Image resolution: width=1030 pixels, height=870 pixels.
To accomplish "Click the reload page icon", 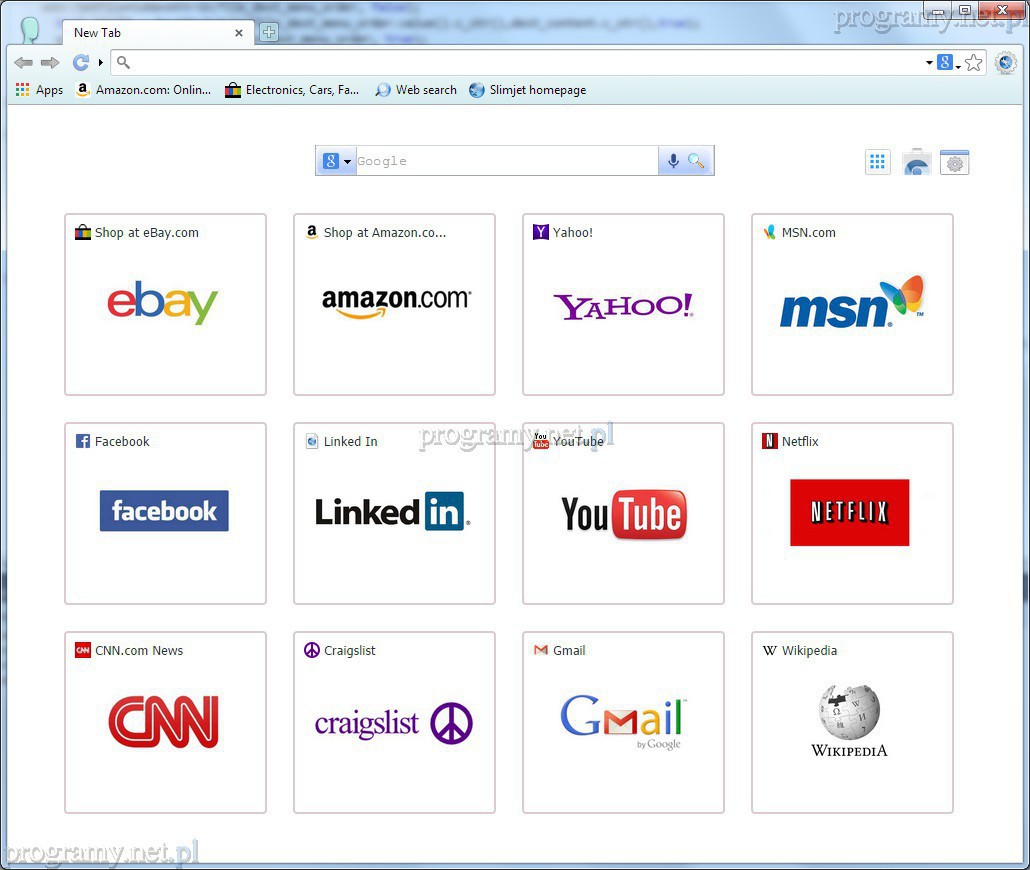I will [x=80, y=63].
